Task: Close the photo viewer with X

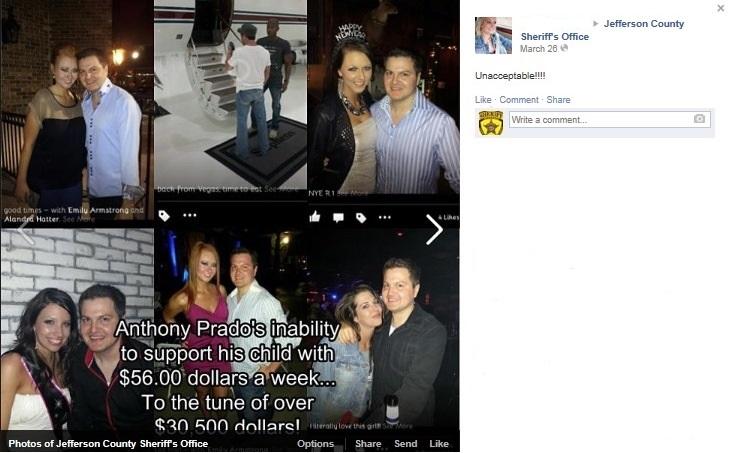Action: [x=721, y=8]
